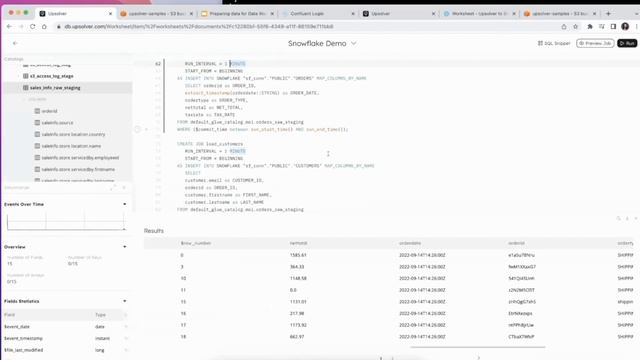Click the Upsolver back arrow icon

coord(15,43)
